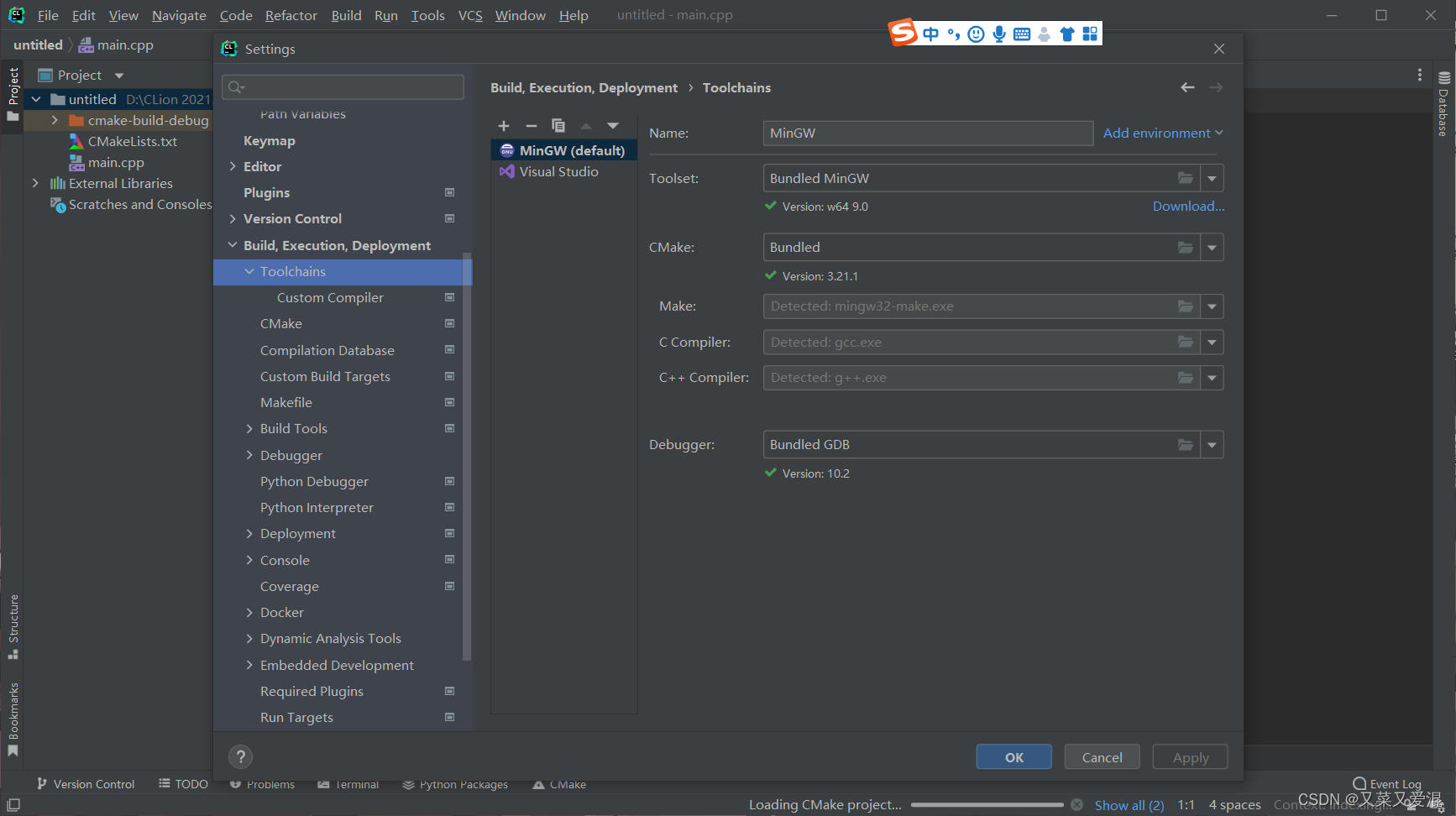Image resolution: width=1456 pixels, height=816 pixels.
Task: Open Project options kebab menu
Action: click(1420, 75)
